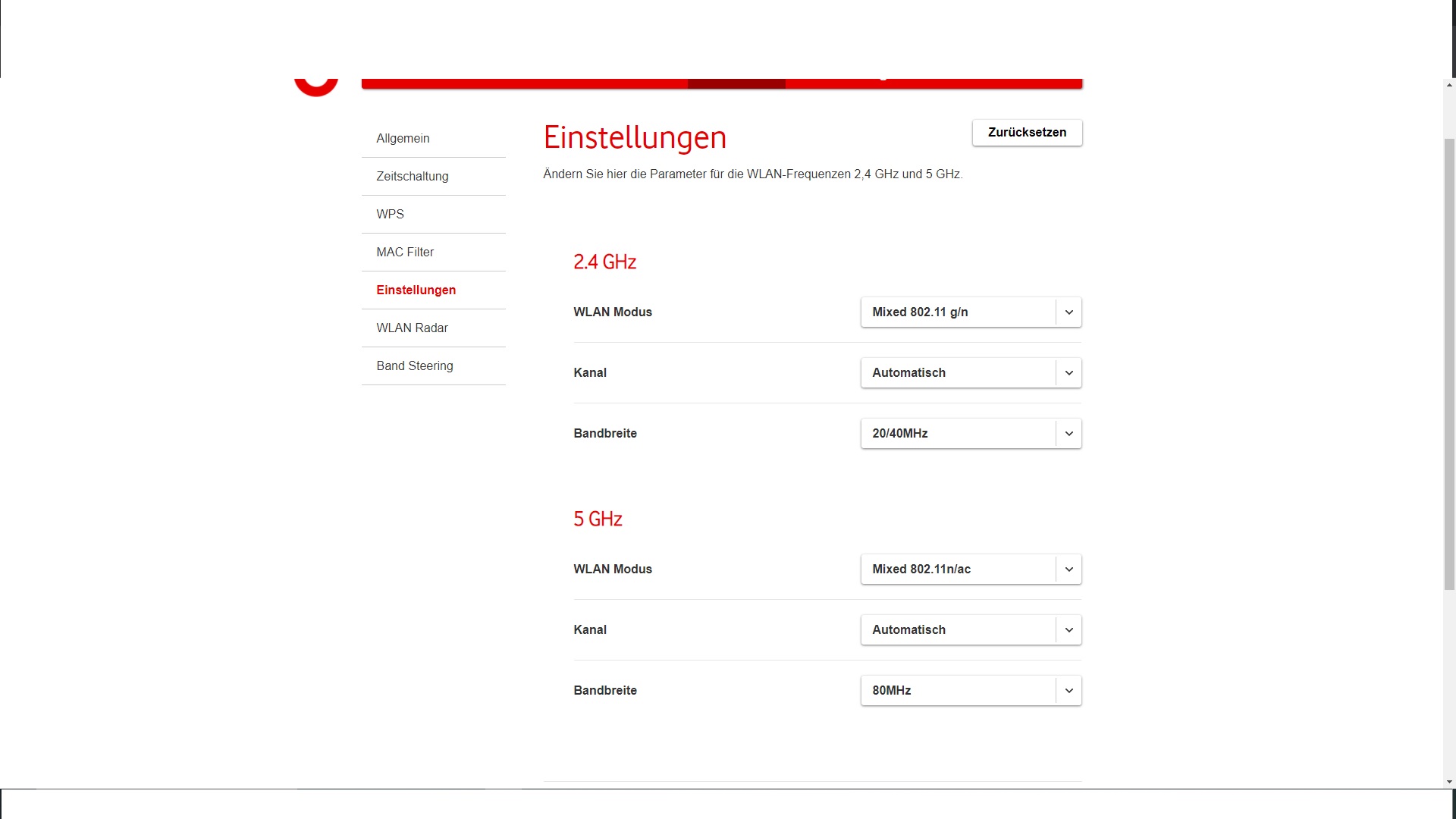
Task: Go to Zeitschaltung in the sidebar
Action: [412, 177]
